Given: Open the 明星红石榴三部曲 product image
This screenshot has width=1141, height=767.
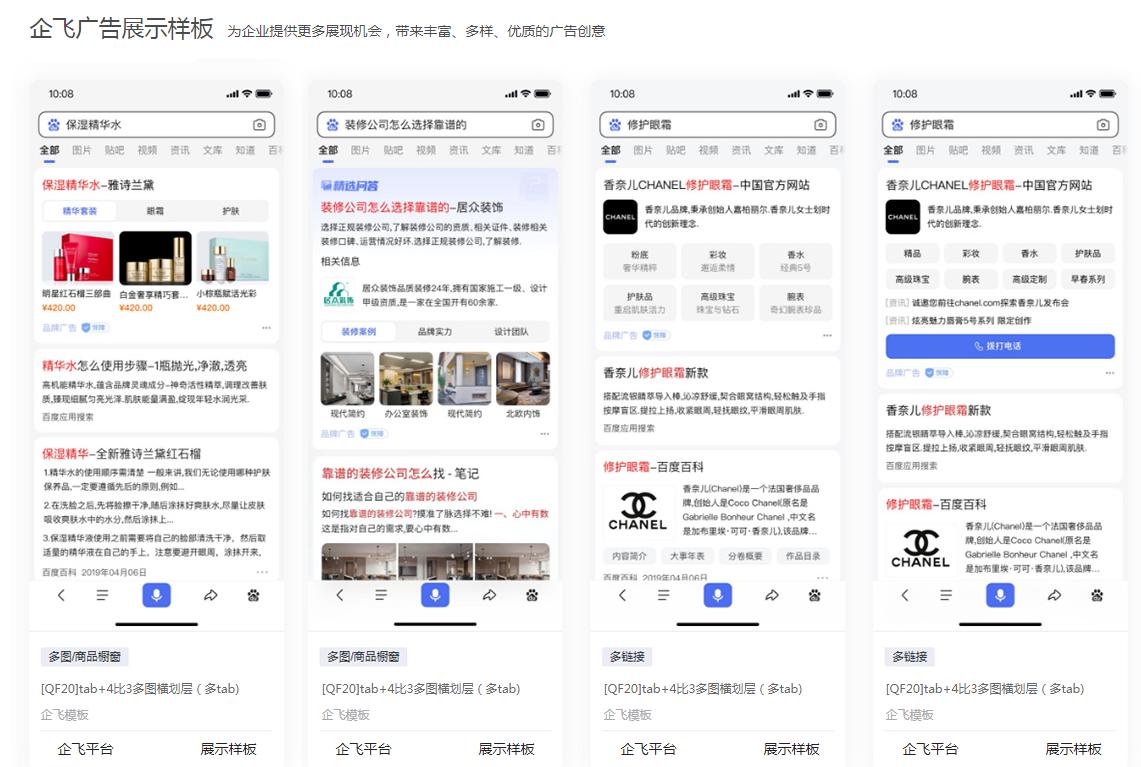Looking at the screenshot, I should pyautogui.click(x=78, y=258).
